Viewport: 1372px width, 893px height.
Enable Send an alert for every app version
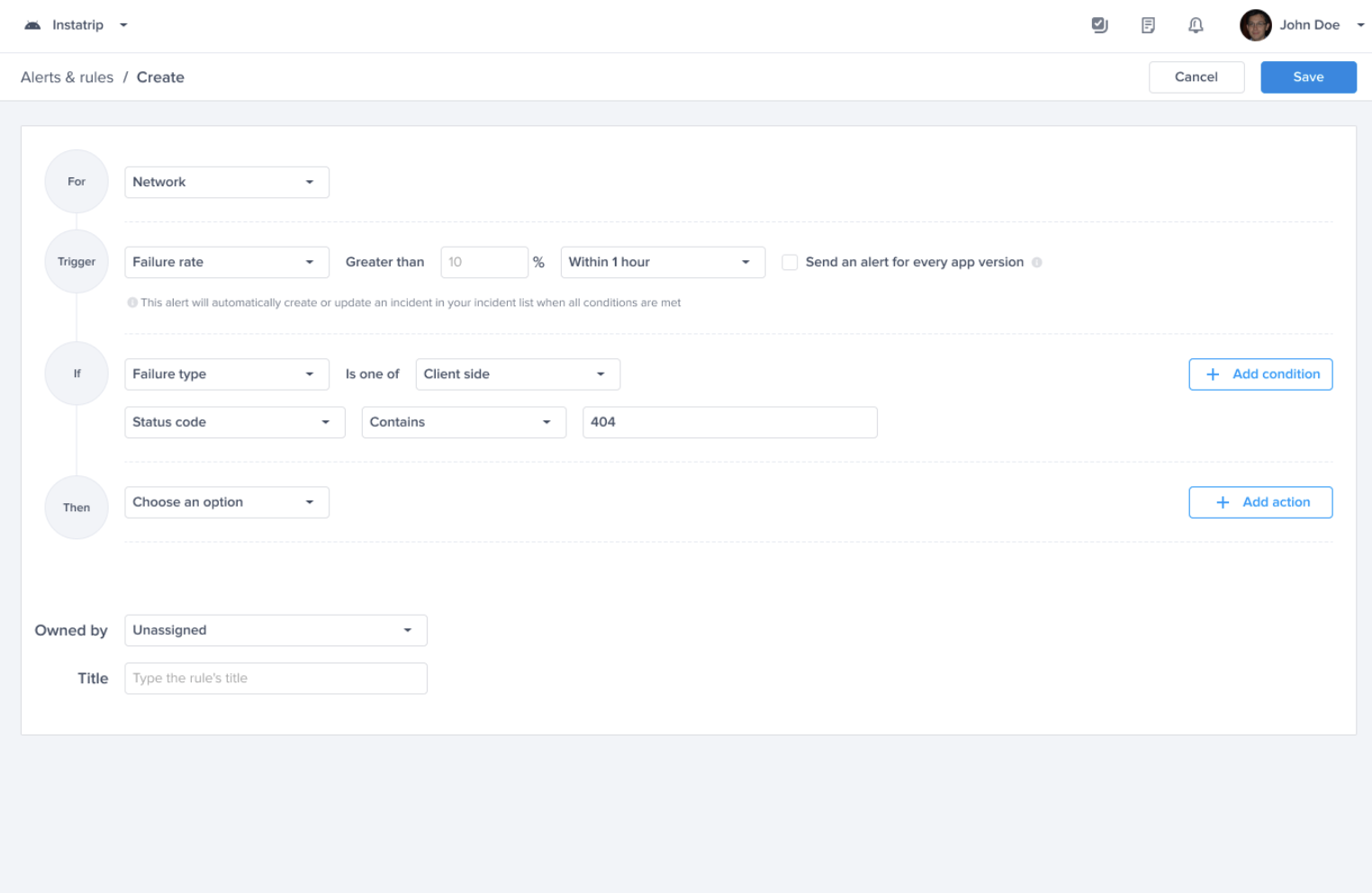(x=790, y=262)
